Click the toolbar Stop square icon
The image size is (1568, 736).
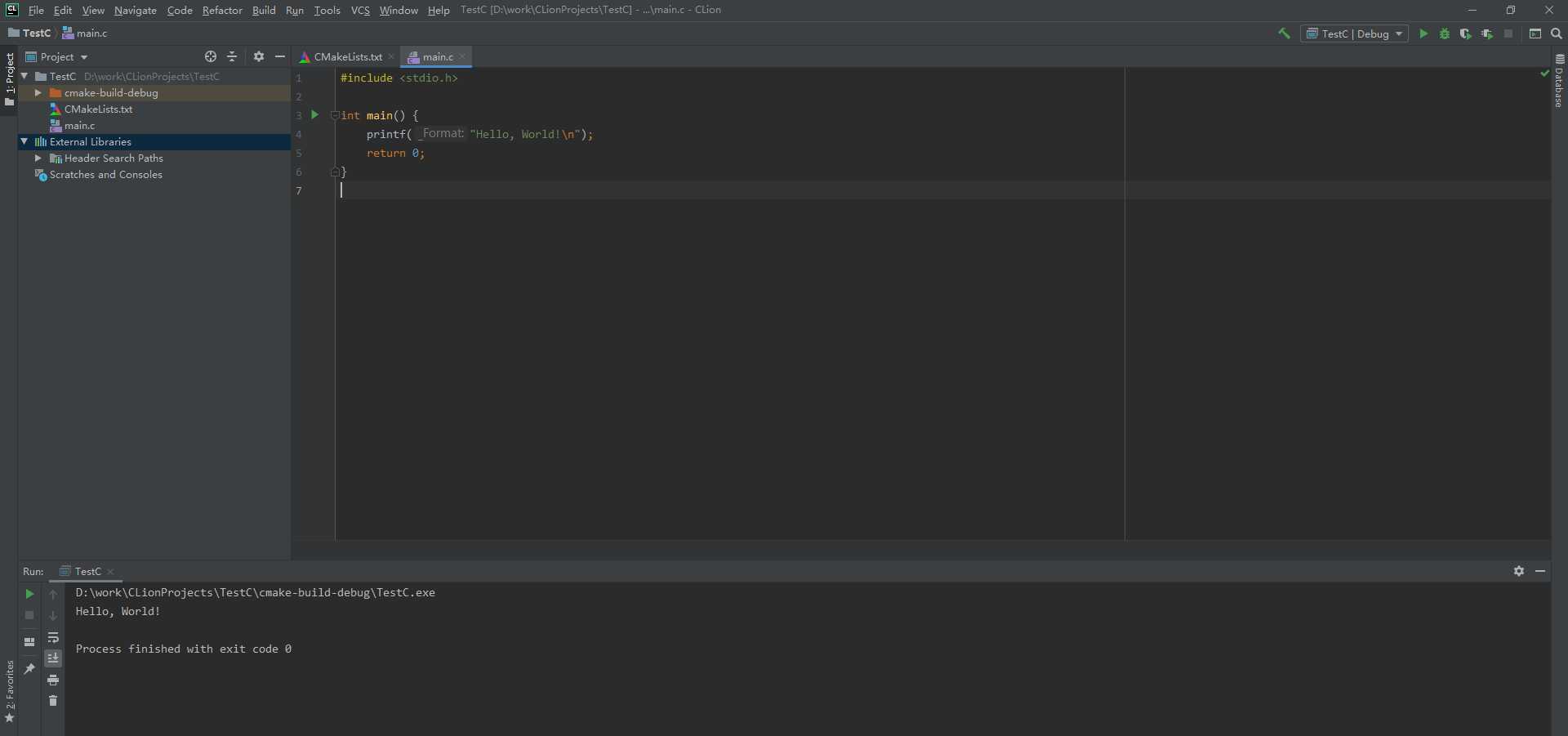point(1508,33)
